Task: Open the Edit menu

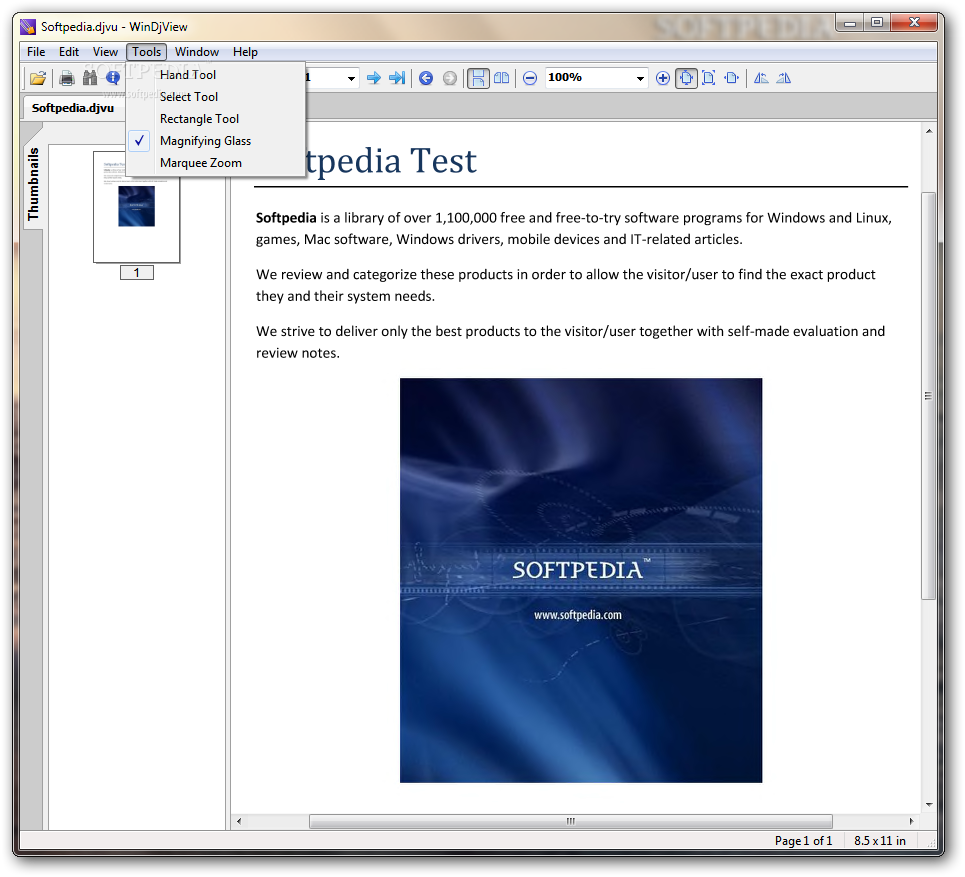Action: [69, 52]
